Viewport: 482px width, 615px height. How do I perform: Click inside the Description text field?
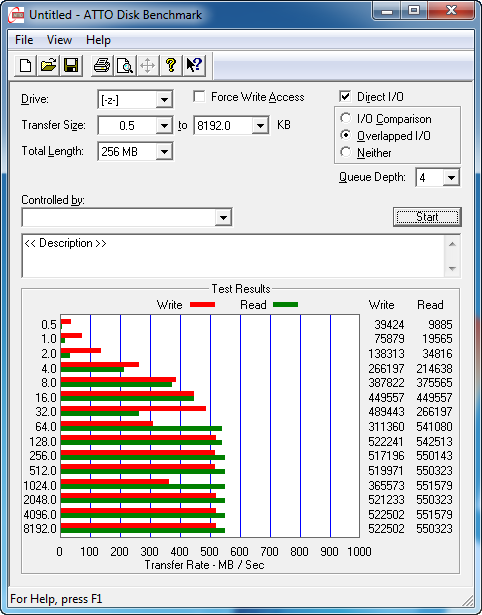[x=234, y=256]
